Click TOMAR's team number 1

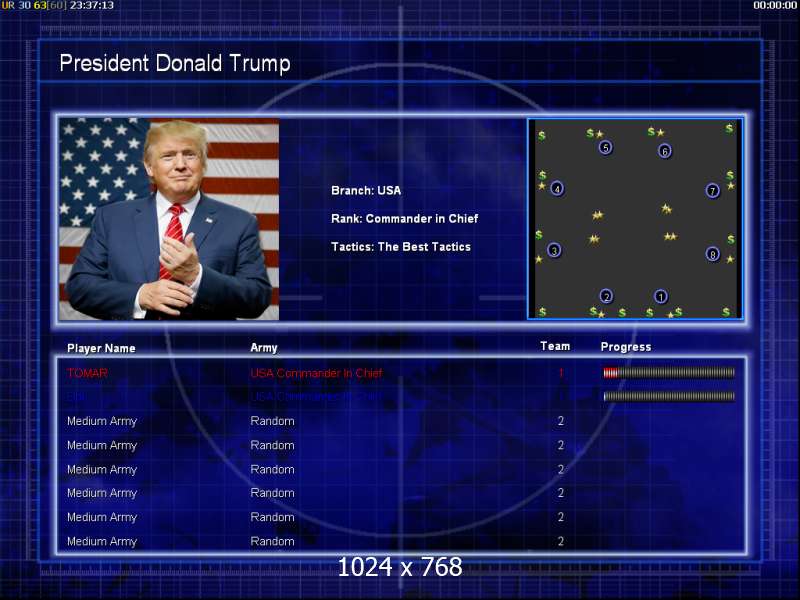click(561, 373)
